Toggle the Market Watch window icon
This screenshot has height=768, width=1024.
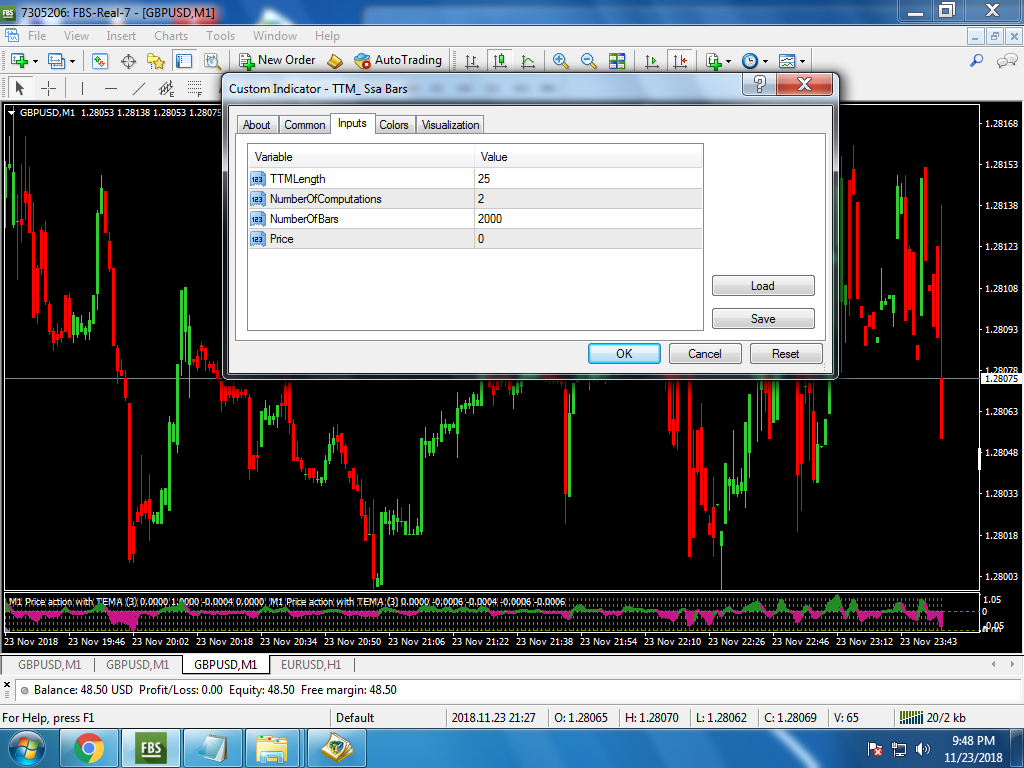coord(99,61)
